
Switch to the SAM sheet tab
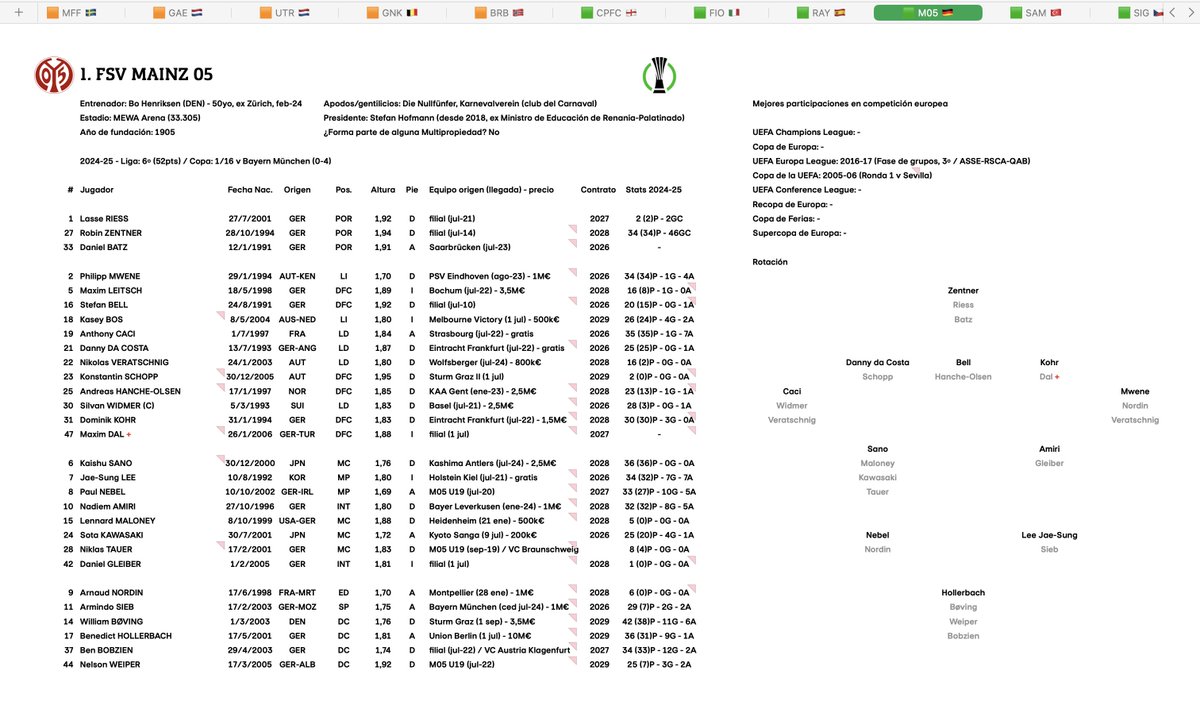click(1036, 13)
